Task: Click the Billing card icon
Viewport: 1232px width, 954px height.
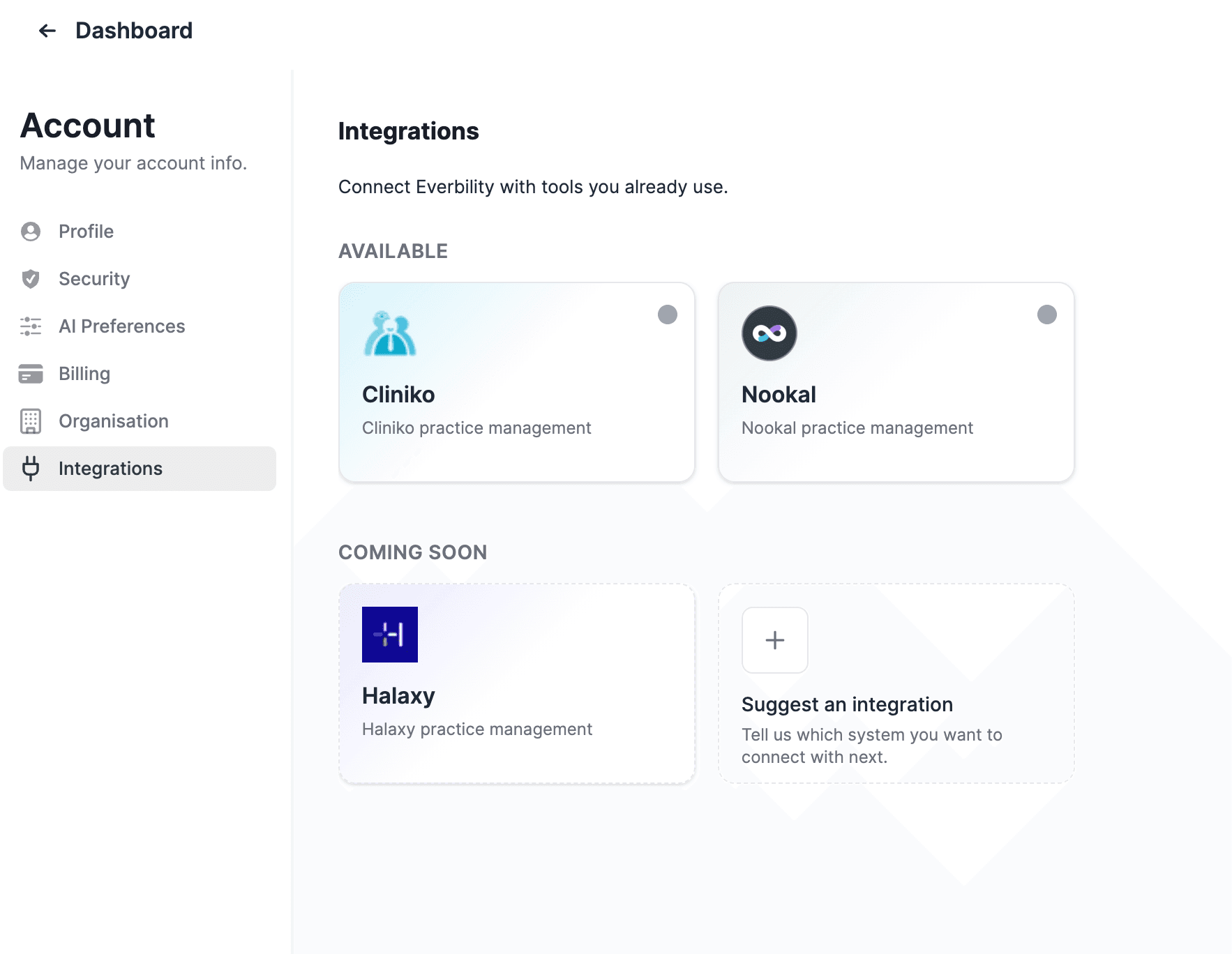Action: tap(31, 374)
